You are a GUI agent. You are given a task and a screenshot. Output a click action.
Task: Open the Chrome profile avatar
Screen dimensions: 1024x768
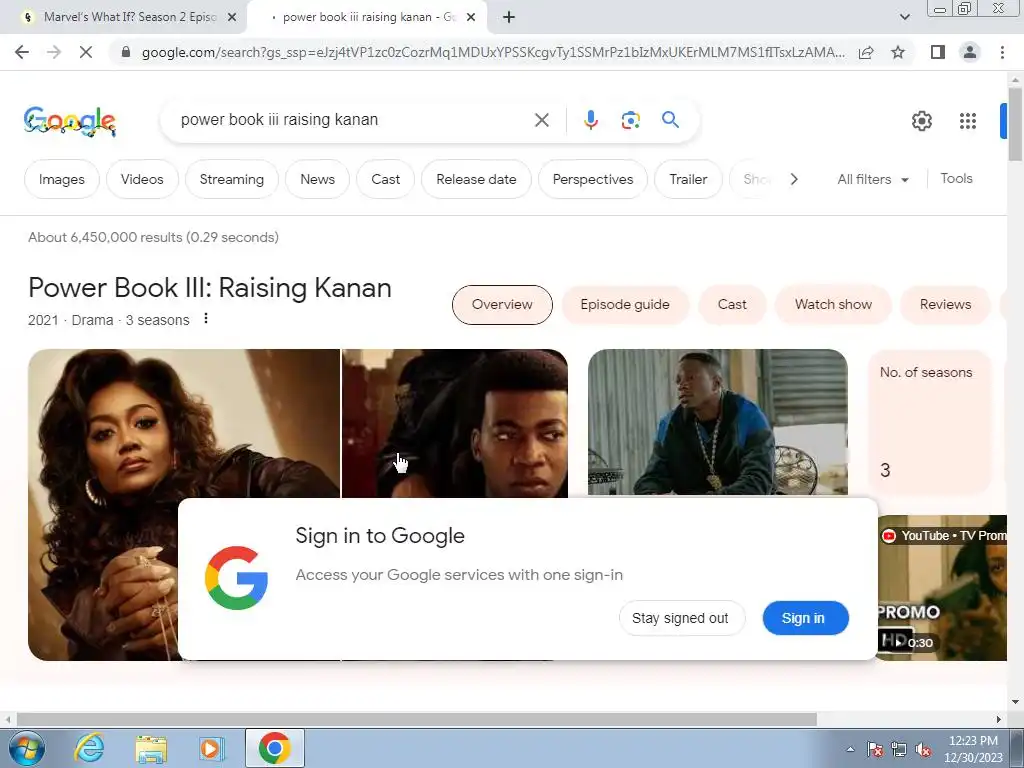(970, 52)
